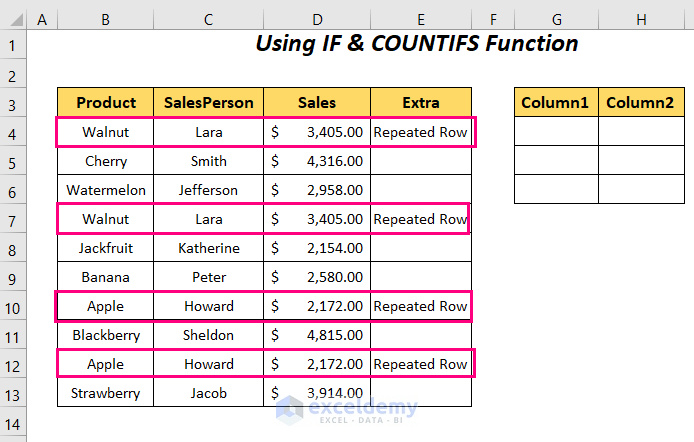Click the Strawberry product cell

coord(106,393)
